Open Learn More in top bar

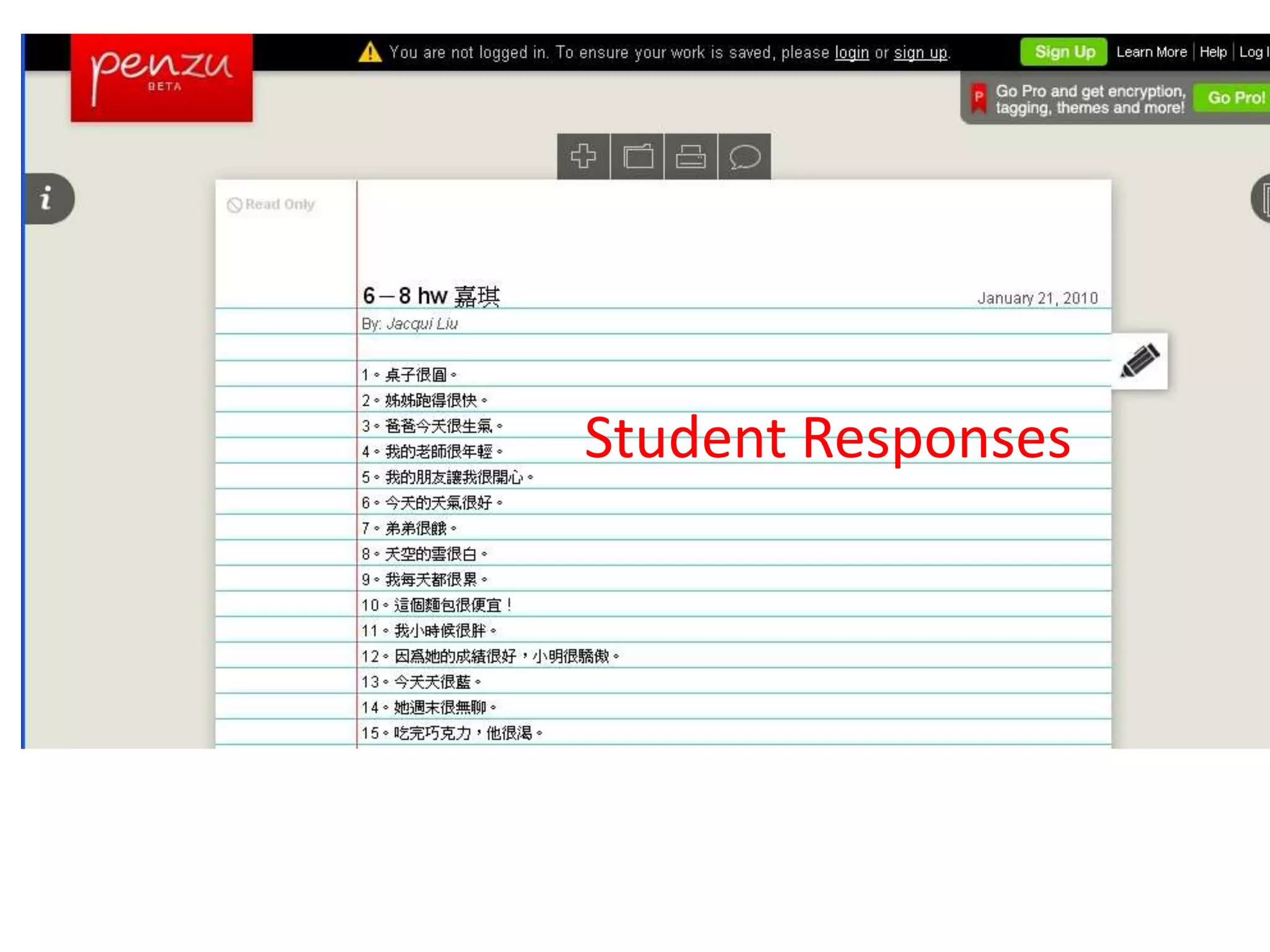coord(1152,52)
